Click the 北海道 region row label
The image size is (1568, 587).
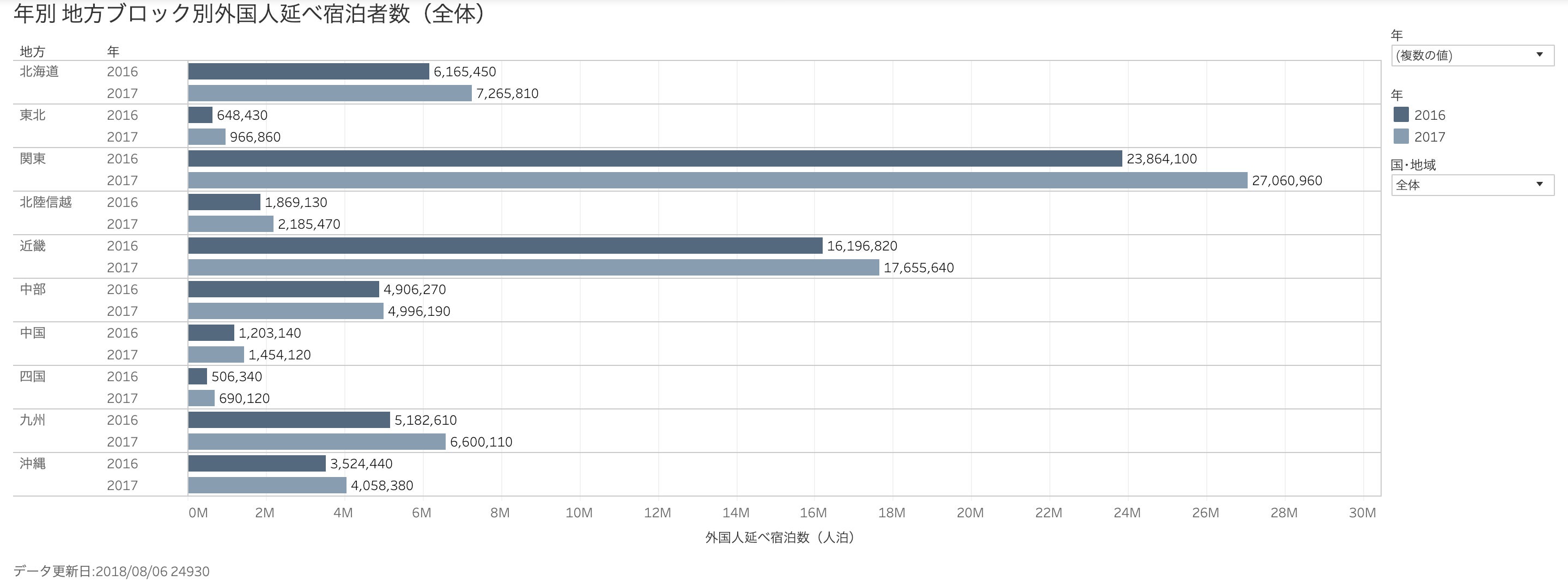pyautogui.click(x=40, y=72)
